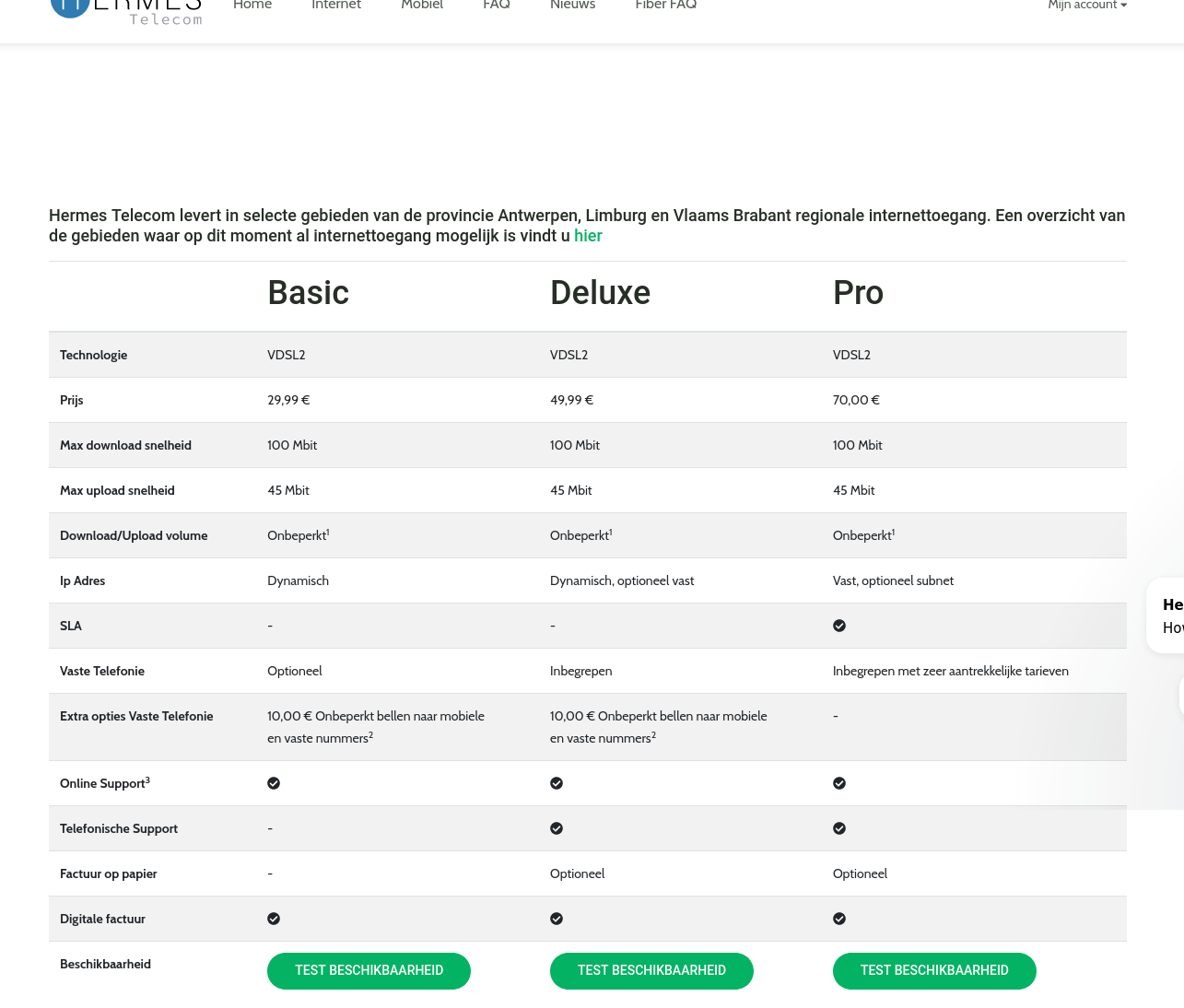Screen dimensions: 1184x1008
Task: Test beschikbaarheid for the Basic plan
Action: click(369, 970)
